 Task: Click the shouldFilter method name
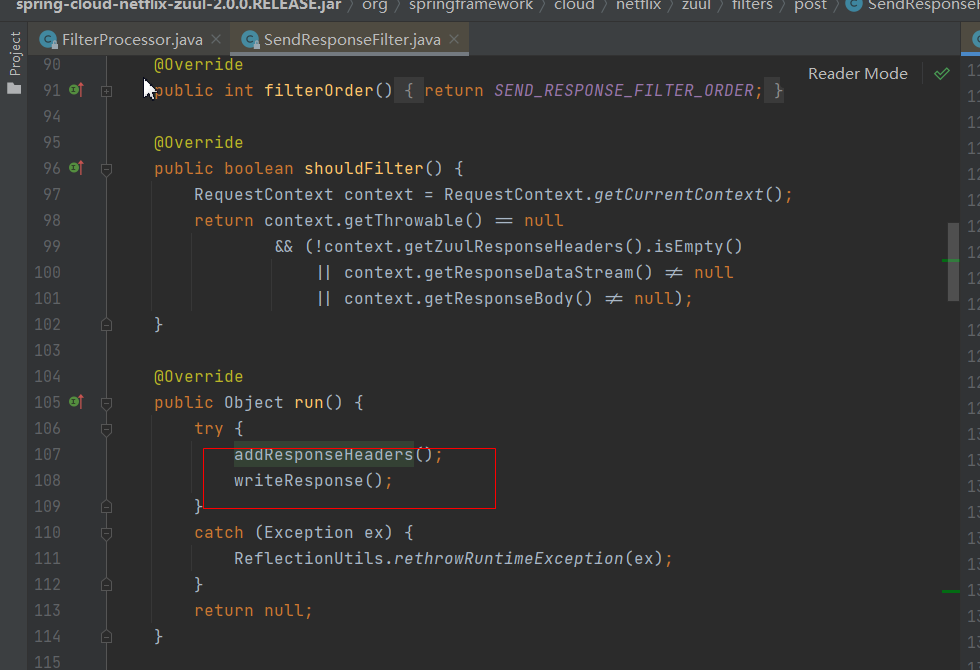click(364, 168)
